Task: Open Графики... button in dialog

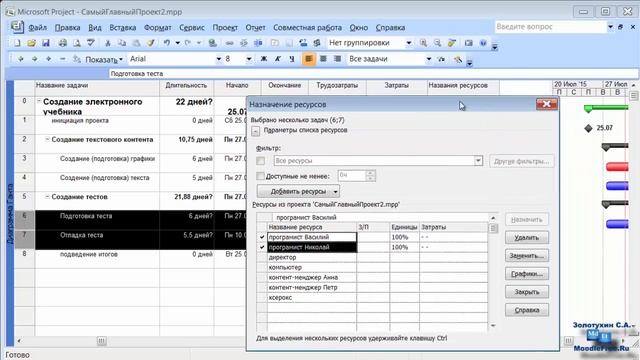Action: (x=527, y=274)
